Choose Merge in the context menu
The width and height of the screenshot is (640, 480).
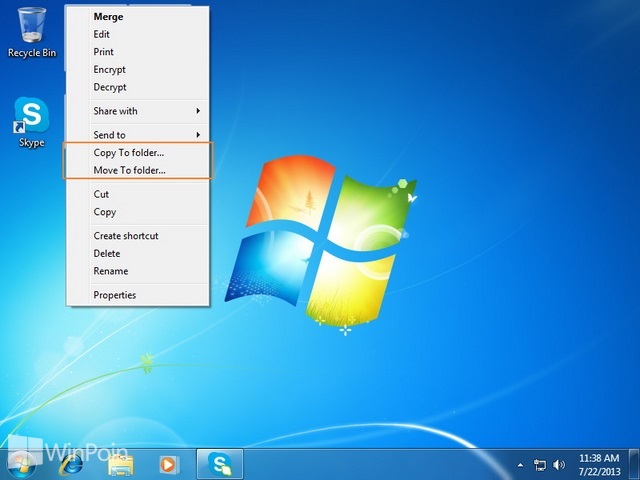tap(138, 17)
